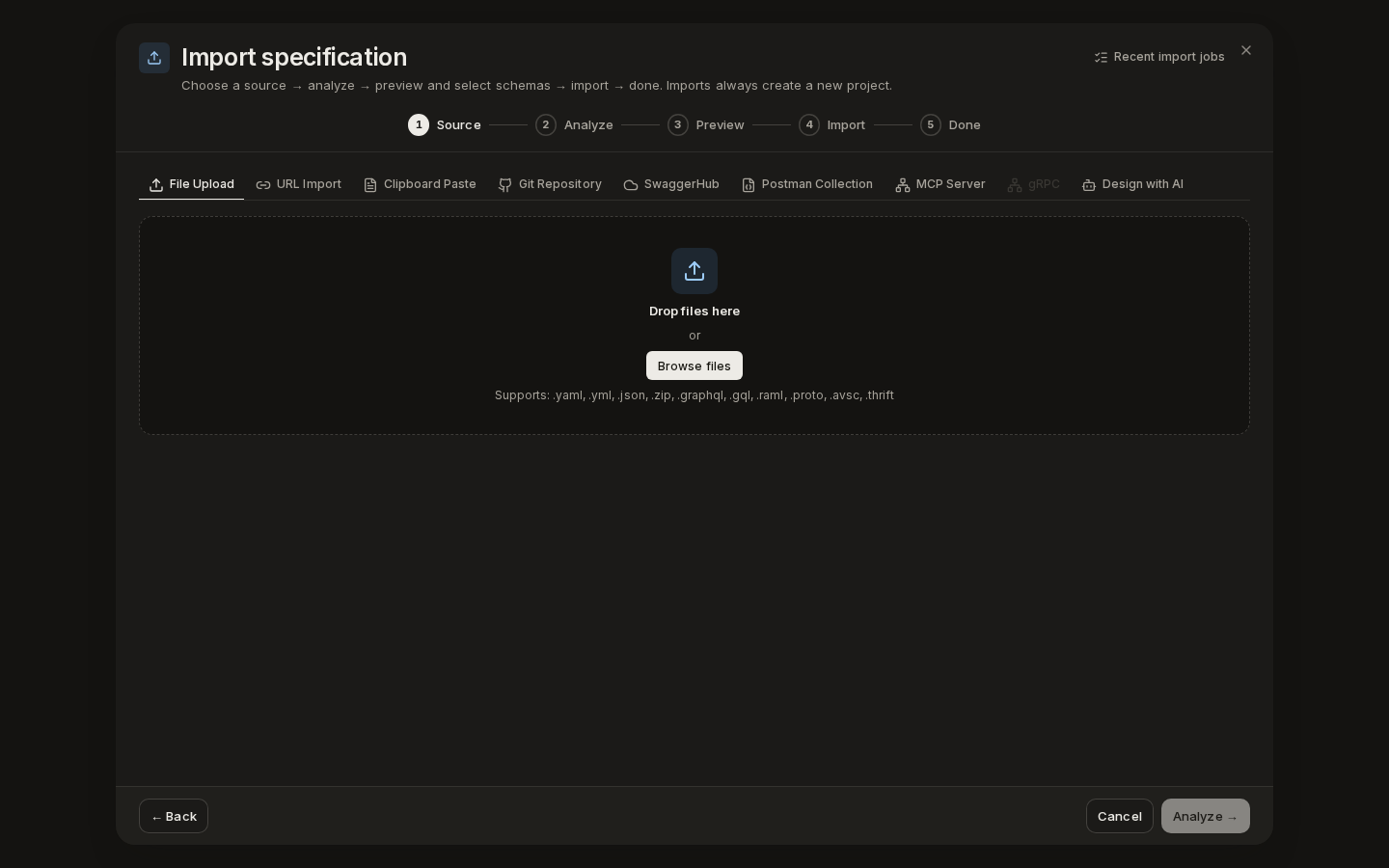1389x868 pixels.
Task: Click the cloud icon of SwaggerHub
Action: click(631, 185)
